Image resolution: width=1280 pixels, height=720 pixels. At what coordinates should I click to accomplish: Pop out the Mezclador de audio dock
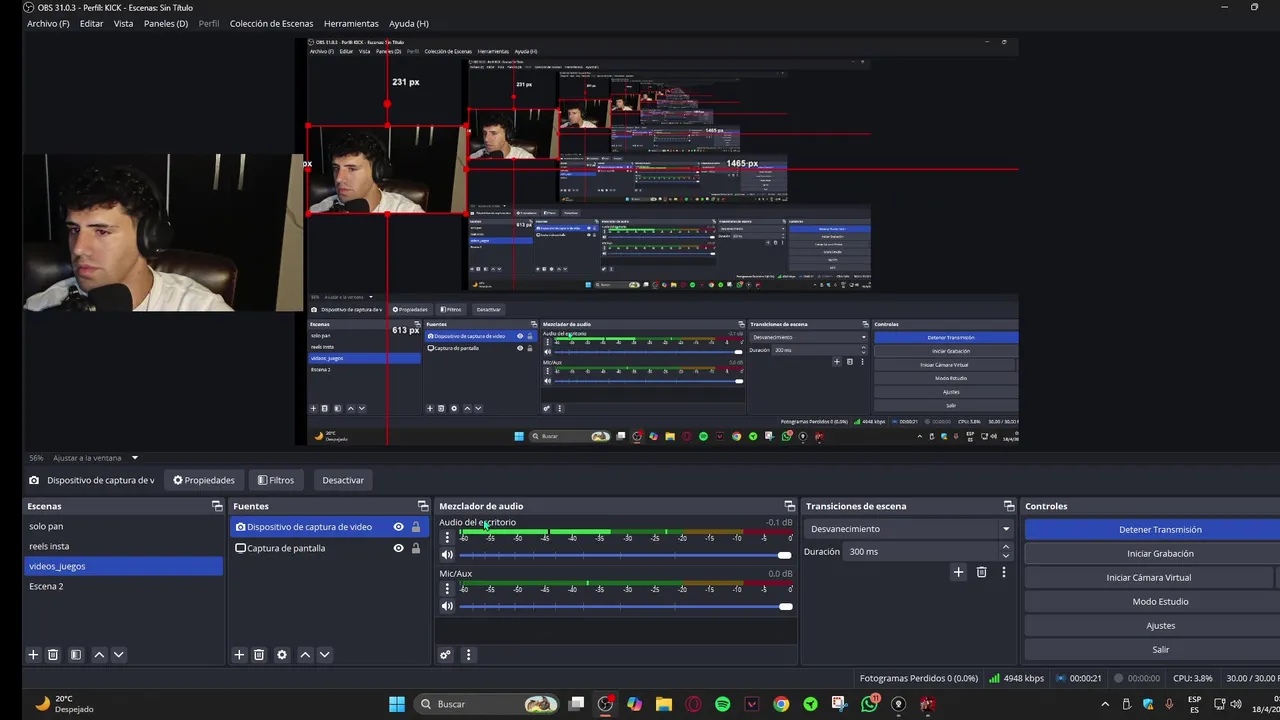click(790, 506)
